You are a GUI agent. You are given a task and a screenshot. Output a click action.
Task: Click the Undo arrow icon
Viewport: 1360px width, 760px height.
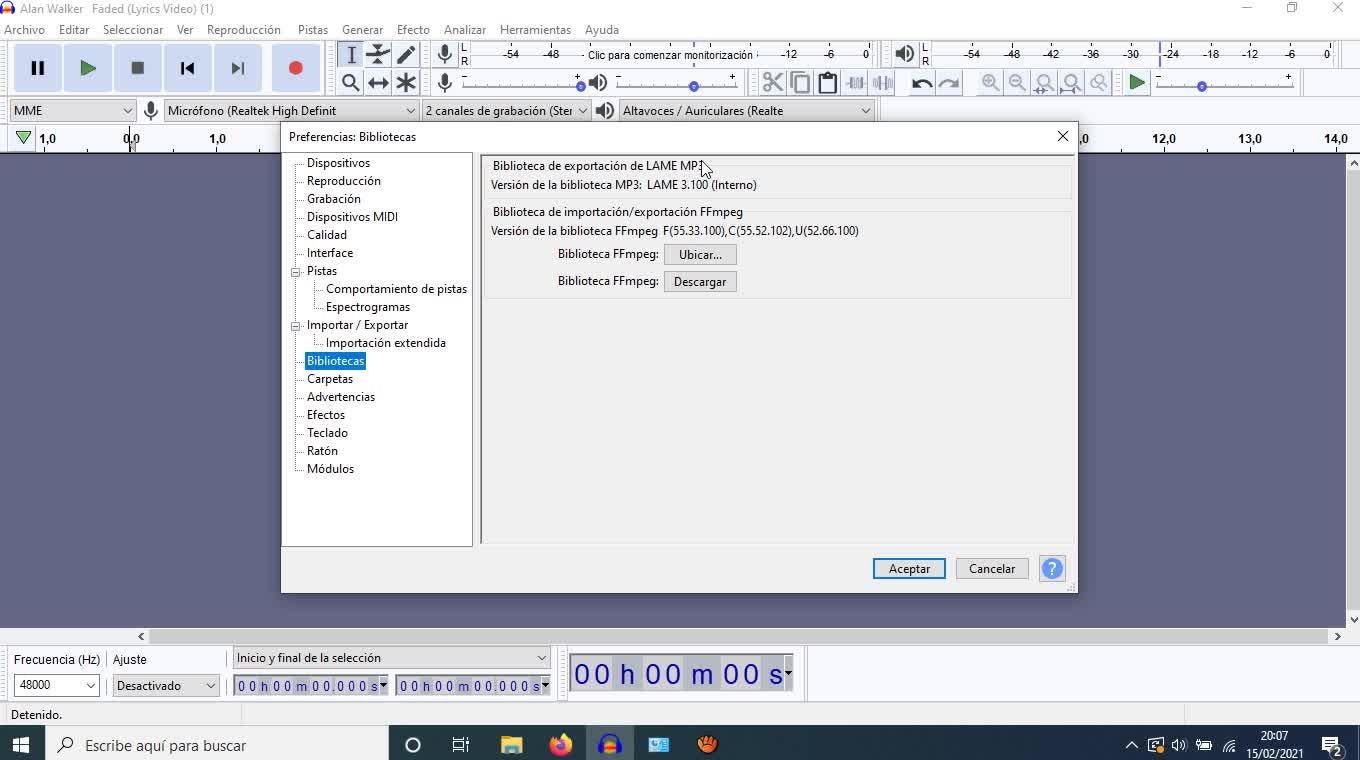coord(922,83)
